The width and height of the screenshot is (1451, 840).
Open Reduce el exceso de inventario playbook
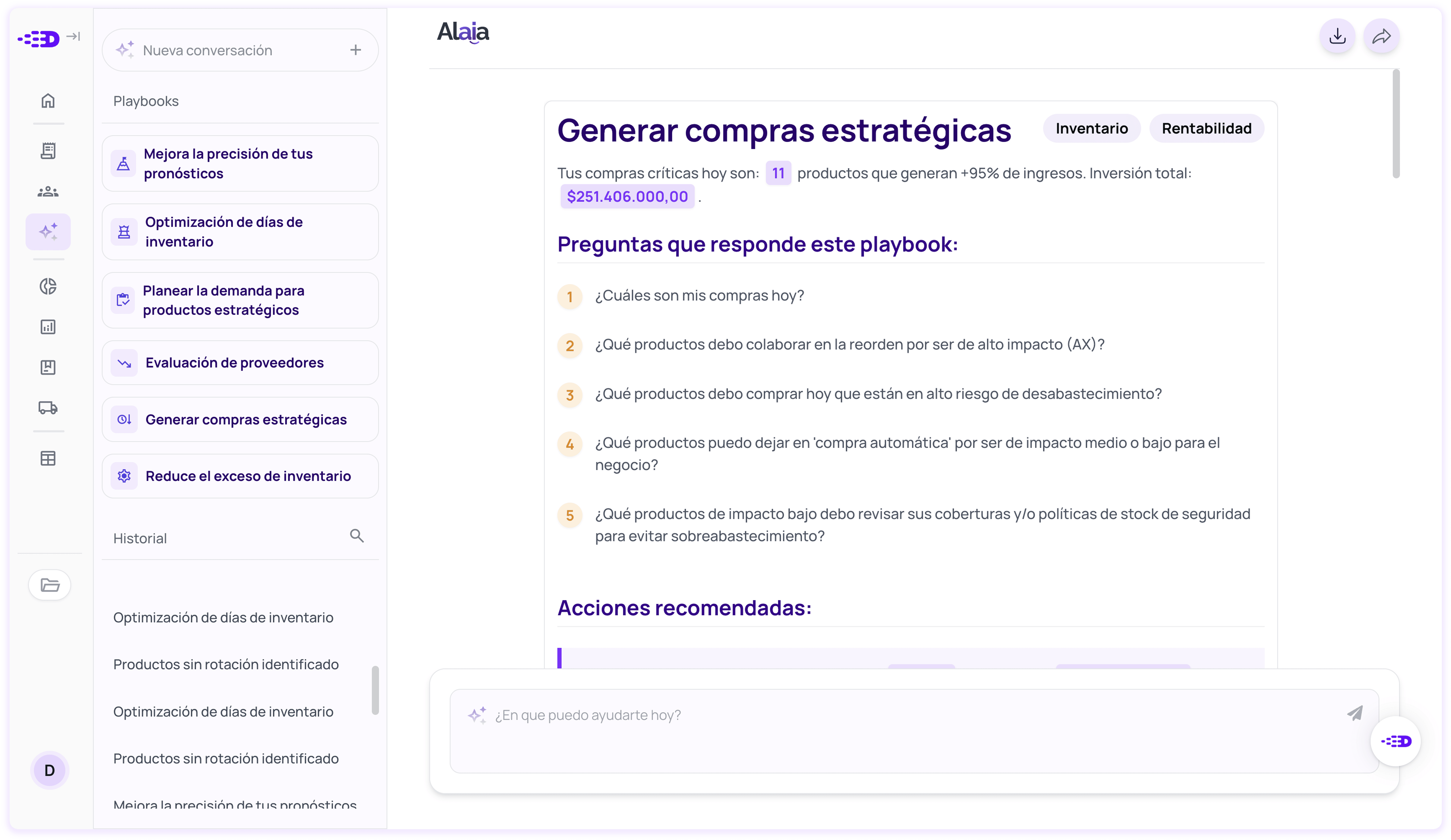coord(240,476)
